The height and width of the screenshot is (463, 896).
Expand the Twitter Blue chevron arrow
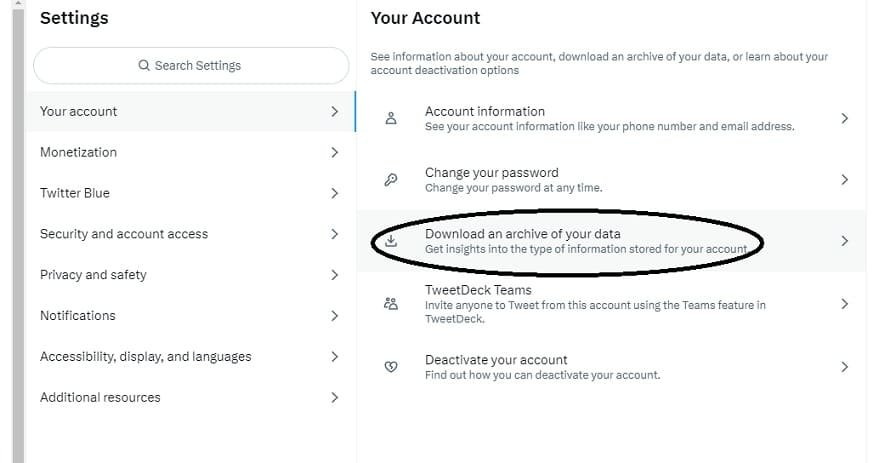334,194
